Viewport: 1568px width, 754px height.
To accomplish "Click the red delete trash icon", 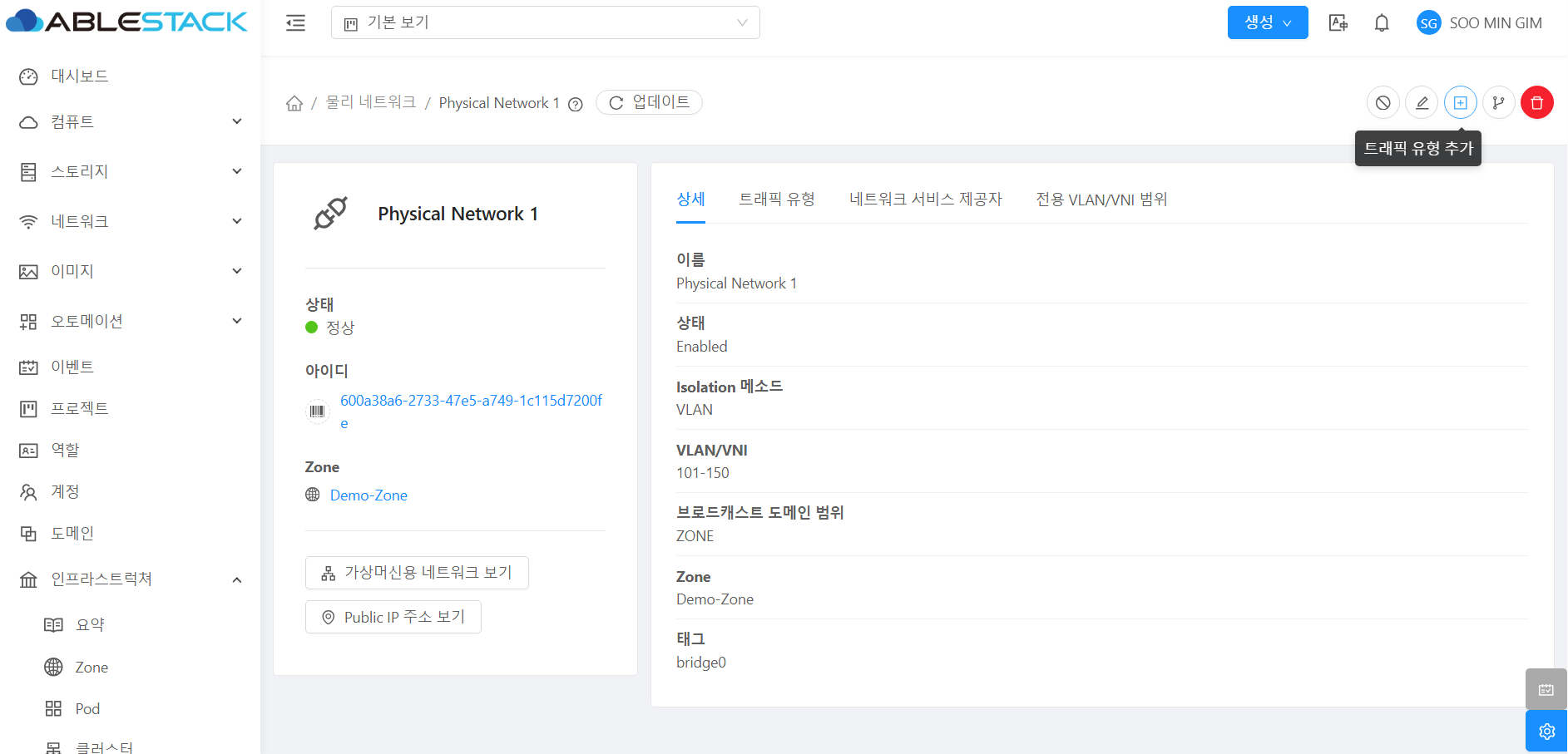I will tap(1536, 103).
